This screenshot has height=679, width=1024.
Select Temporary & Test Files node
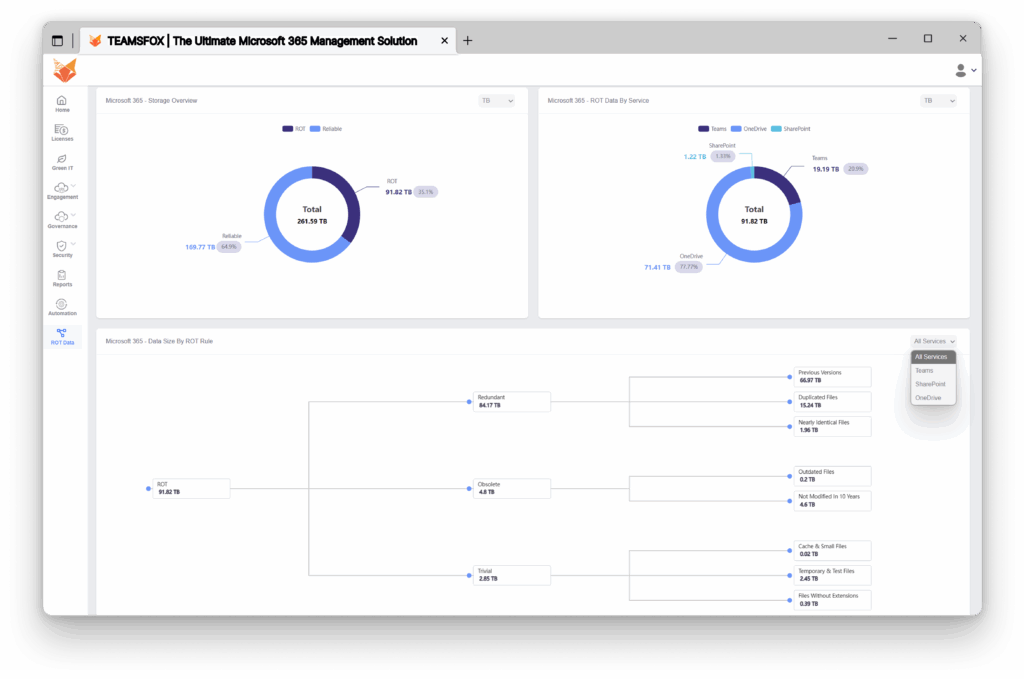pyautogui.click(x=832, y=575)
